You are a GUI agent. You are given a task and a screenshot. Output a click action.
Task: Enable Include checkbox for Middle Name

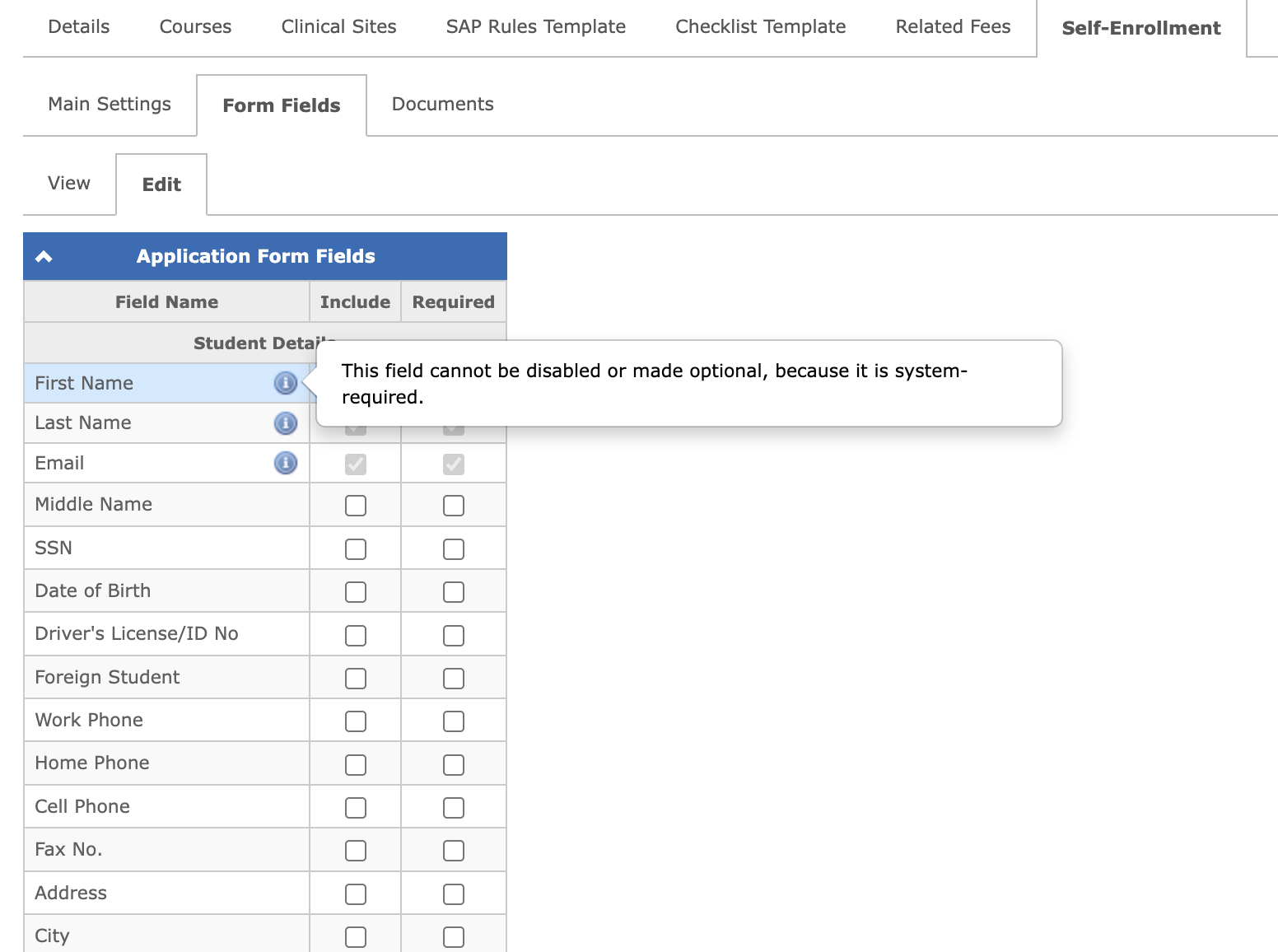pyautogui.click(x=356, y=506)
